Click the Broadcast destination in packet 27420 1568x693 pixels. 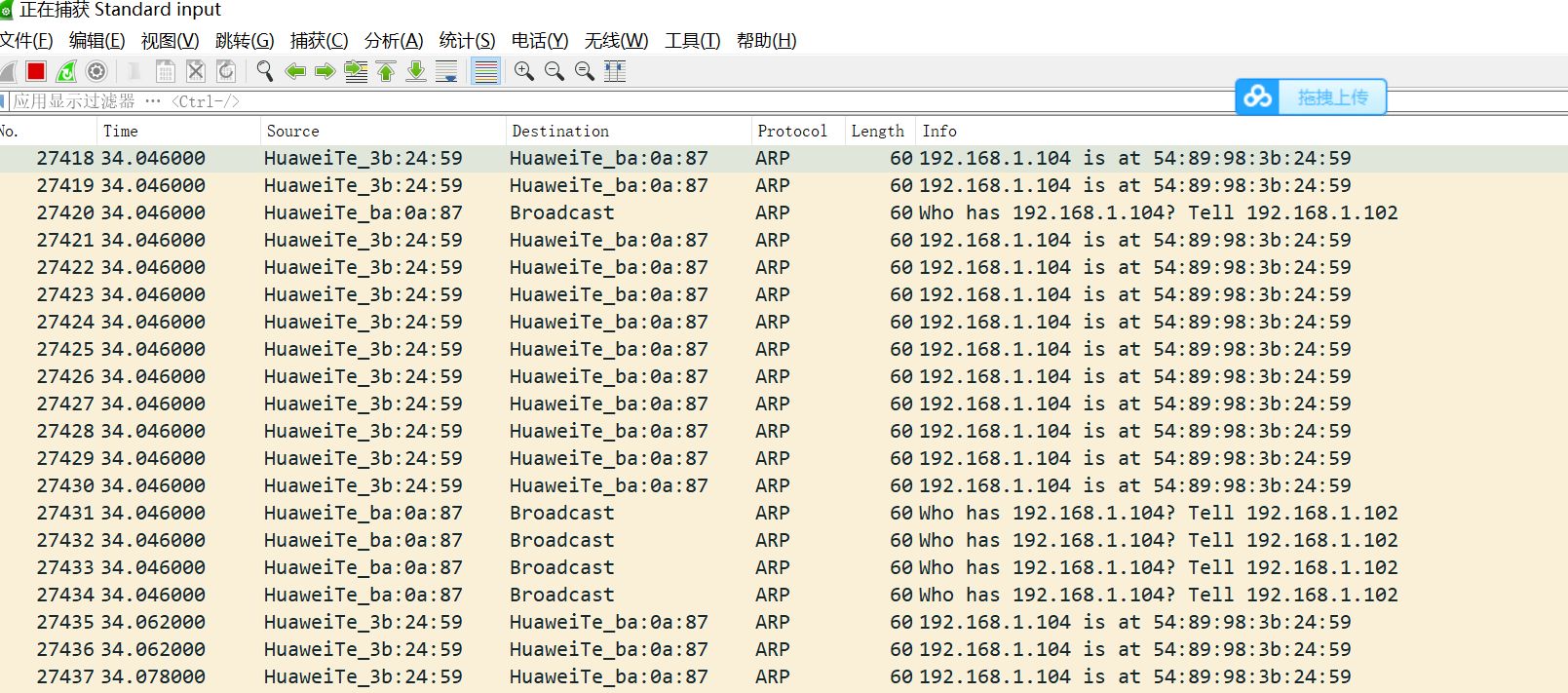(562, 212)
